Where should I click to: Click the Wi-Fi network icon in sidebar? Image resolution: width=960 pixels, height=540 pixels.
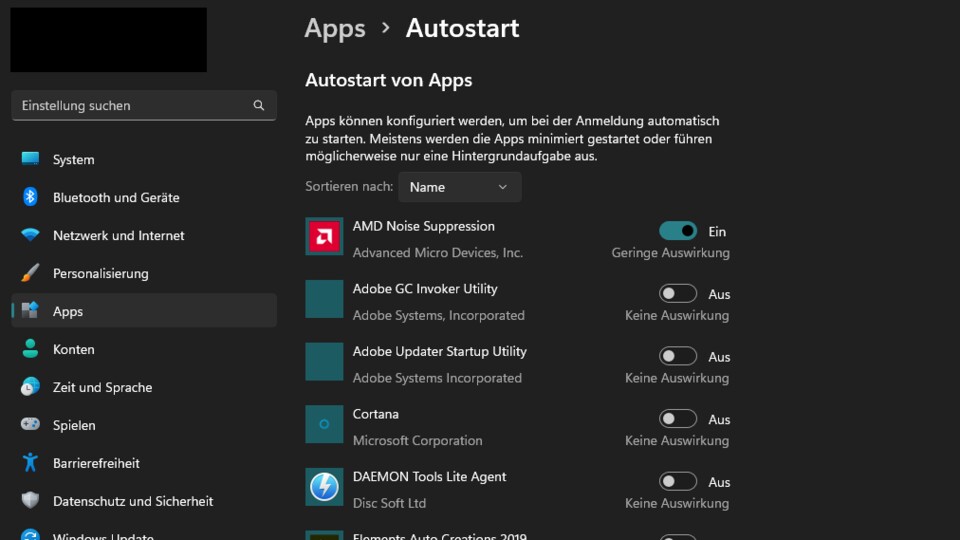(30, 235)
